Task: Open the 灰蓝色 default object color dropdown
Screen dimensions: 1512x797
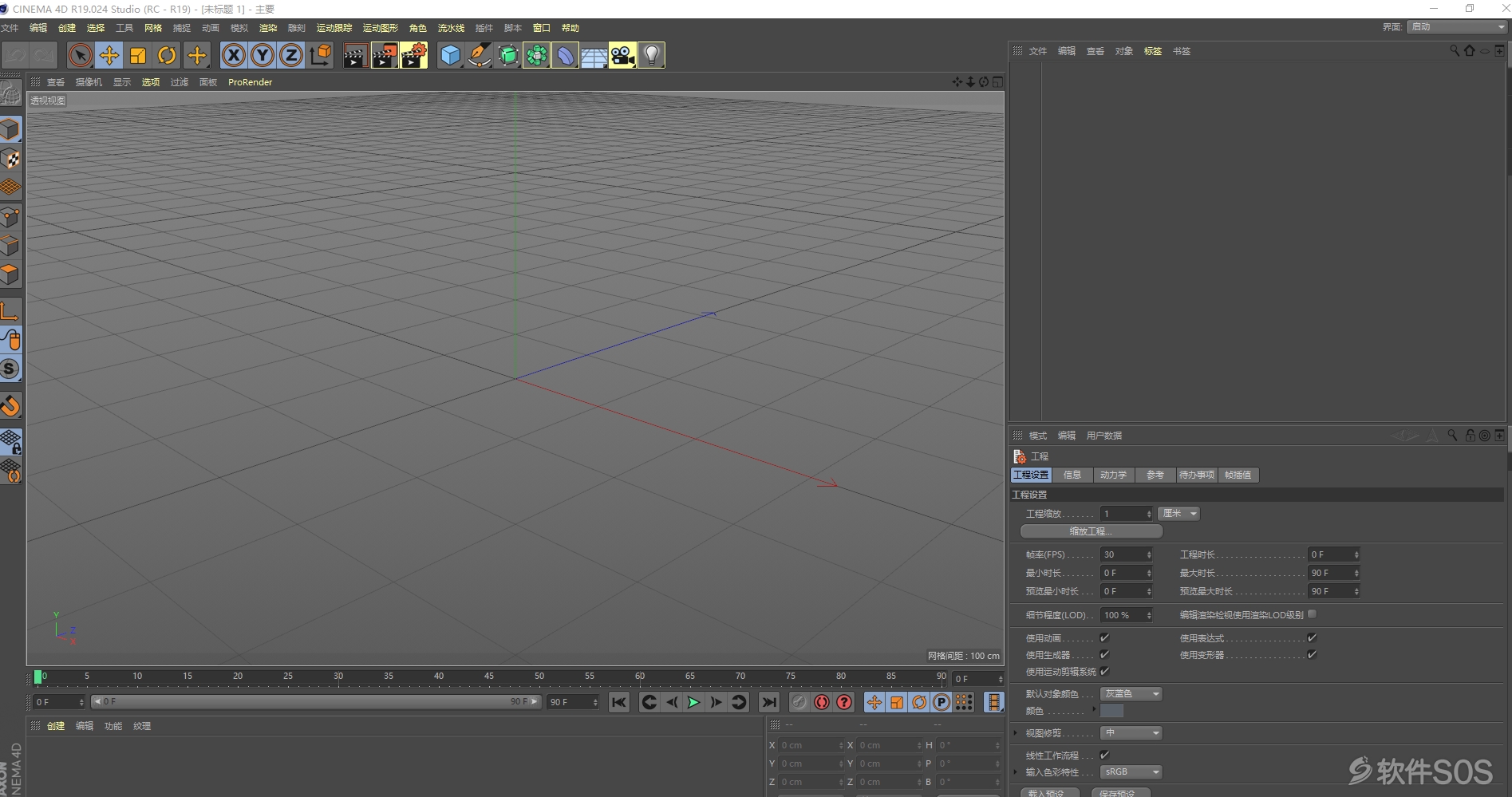Action: pos(1131,694)
